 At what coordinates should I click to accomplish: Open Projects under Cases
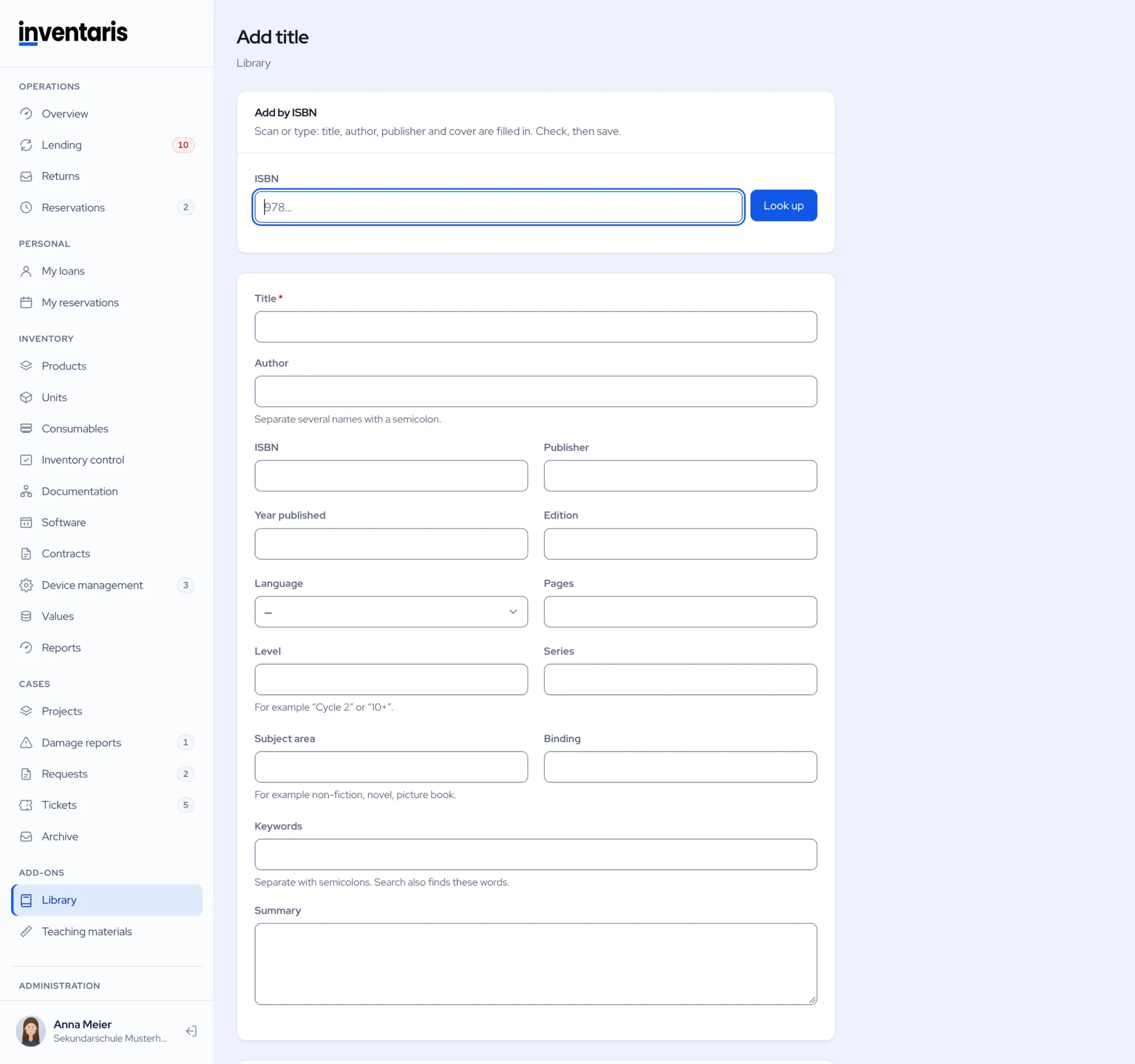[x=107, y=711]
